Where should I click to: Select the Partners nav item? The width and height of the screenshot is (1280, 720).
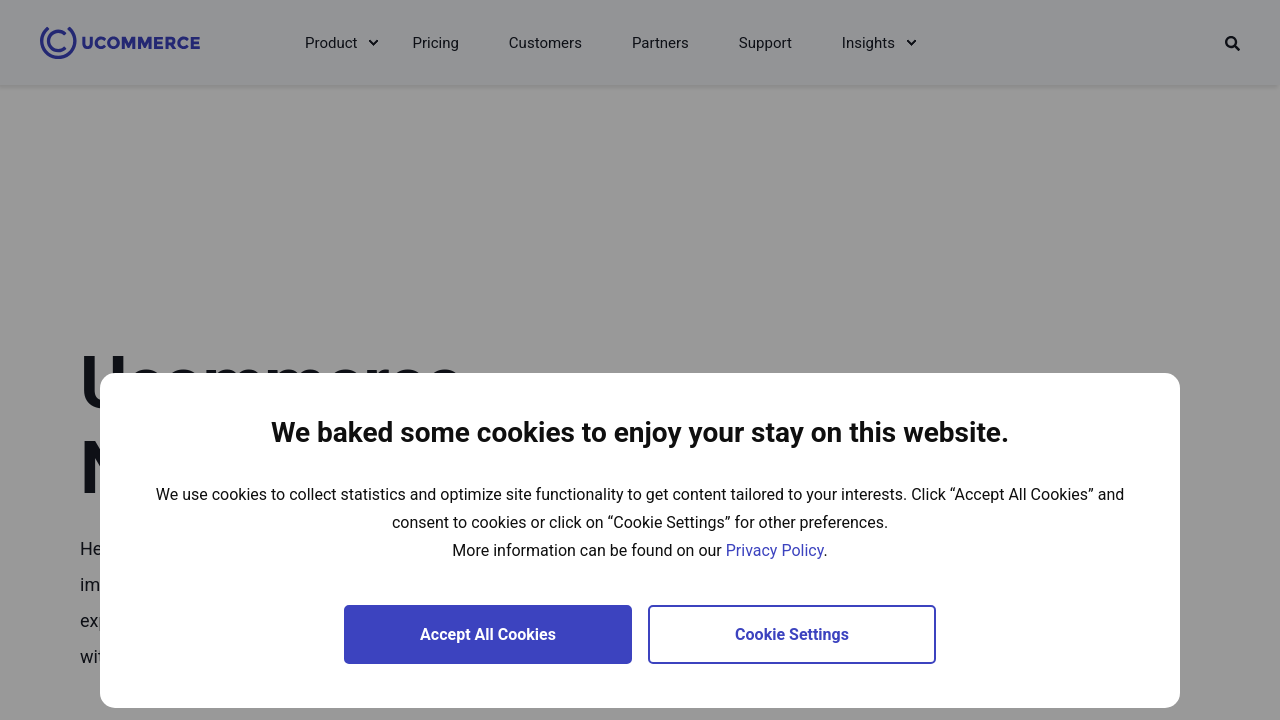[660, 43]
